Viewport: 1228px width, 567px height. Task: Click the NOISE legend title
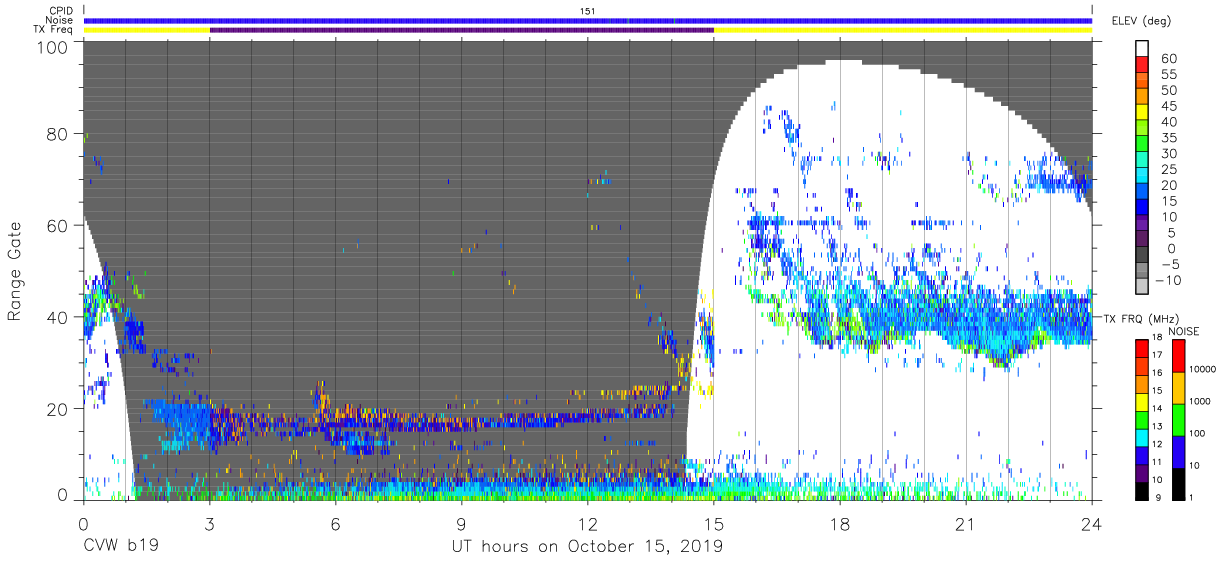[x=1183, y=331]
